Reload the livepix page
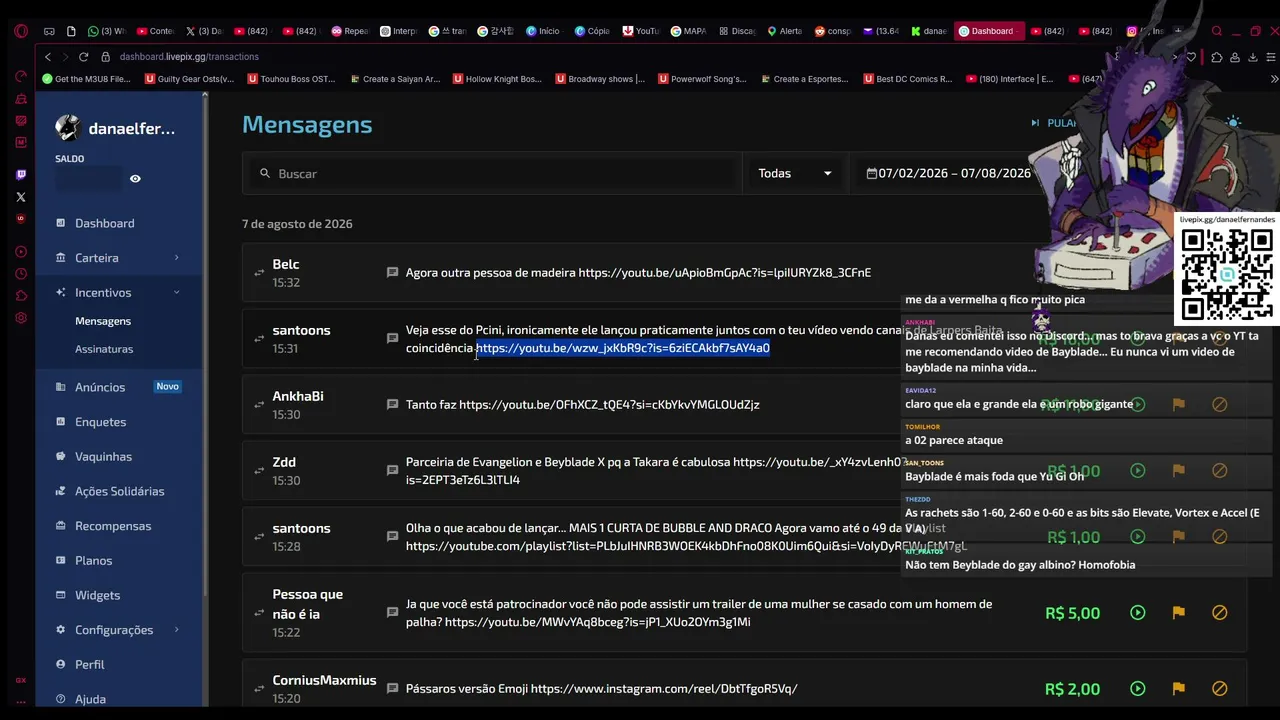1280x720 pixels. pos(83,57)
